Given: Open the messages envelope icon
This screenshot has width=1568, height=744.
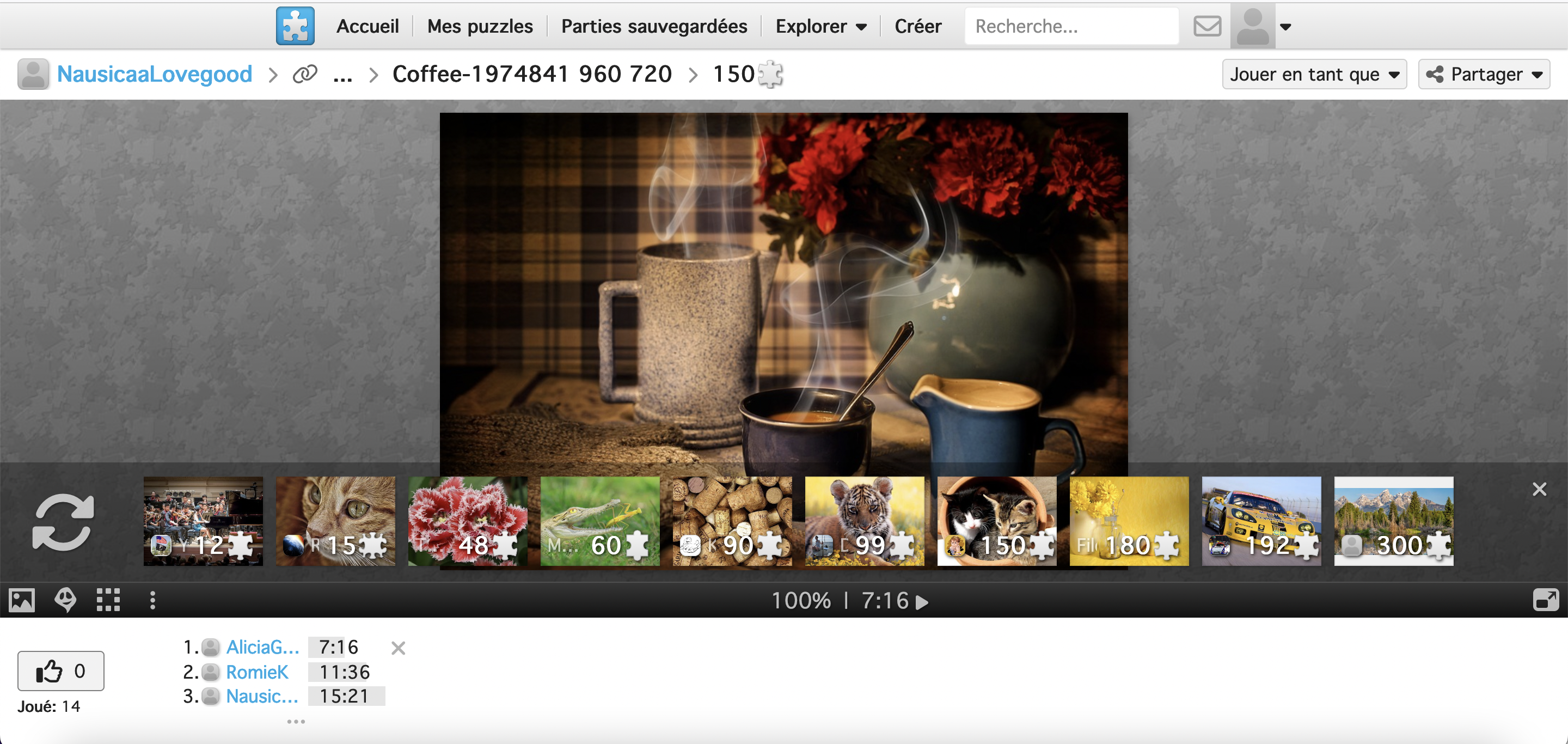Looking at the screenshot, I should (1206, 26).
